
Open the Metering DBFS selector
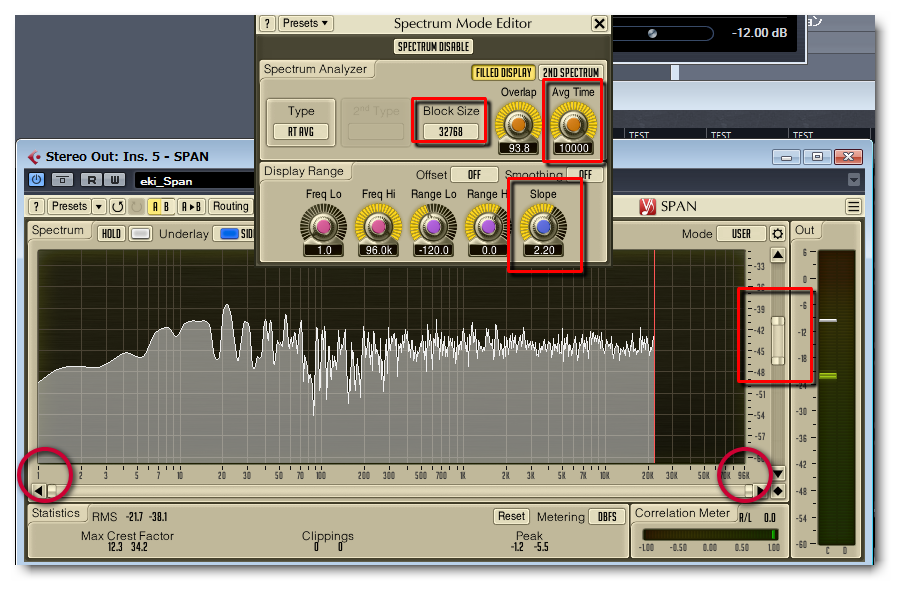click(x=607, y=517)
